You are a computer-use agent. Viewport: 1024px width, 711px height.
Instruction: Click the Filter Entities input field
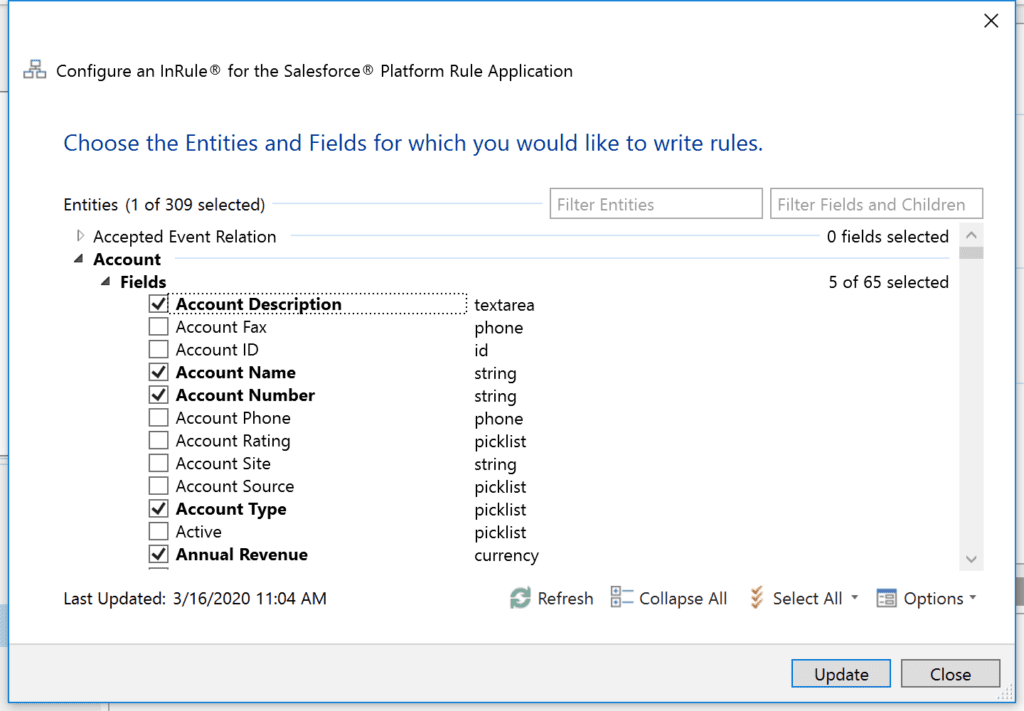coord(655,204)
